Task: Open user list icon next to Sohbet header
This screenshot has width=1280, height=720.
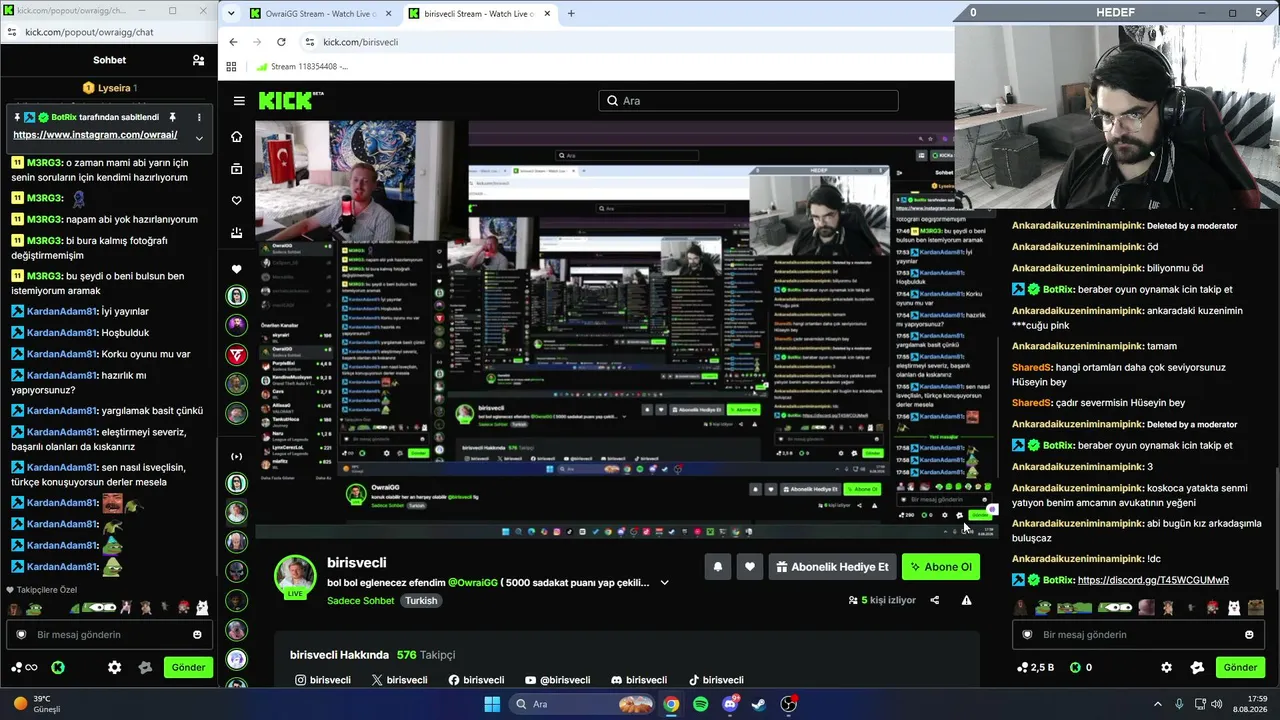Action: click(x=198, y=60)
